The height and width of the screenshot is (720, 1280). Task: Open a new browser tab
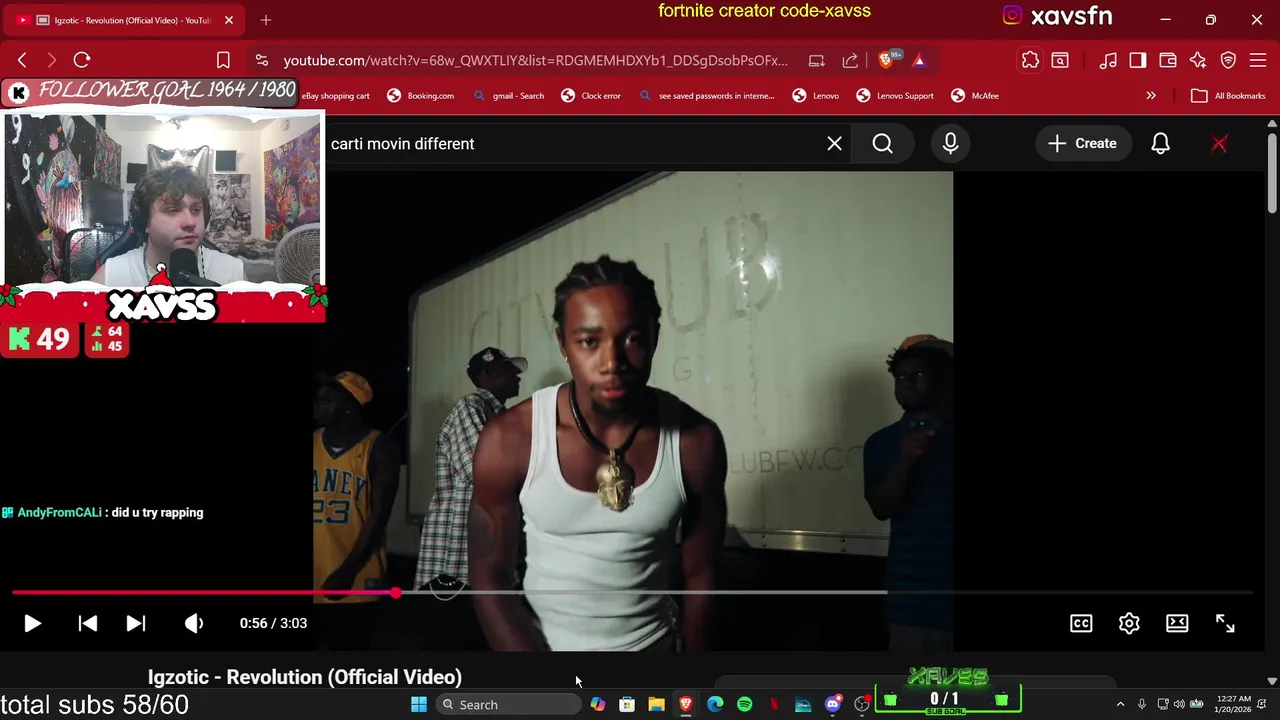click(x=266, y=20)
